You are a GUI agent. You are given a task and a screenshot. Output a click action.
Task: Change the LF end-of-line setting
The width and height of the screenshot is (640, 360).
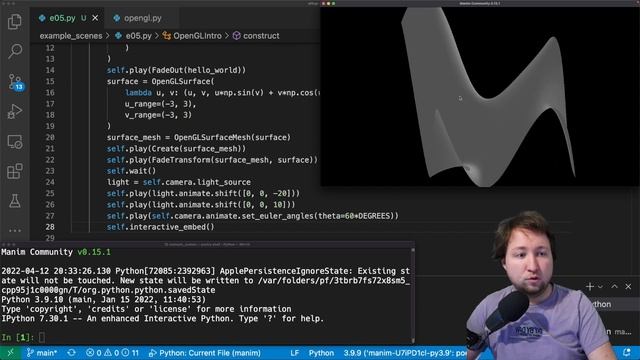pyautogui.click(x=294, y=353)
